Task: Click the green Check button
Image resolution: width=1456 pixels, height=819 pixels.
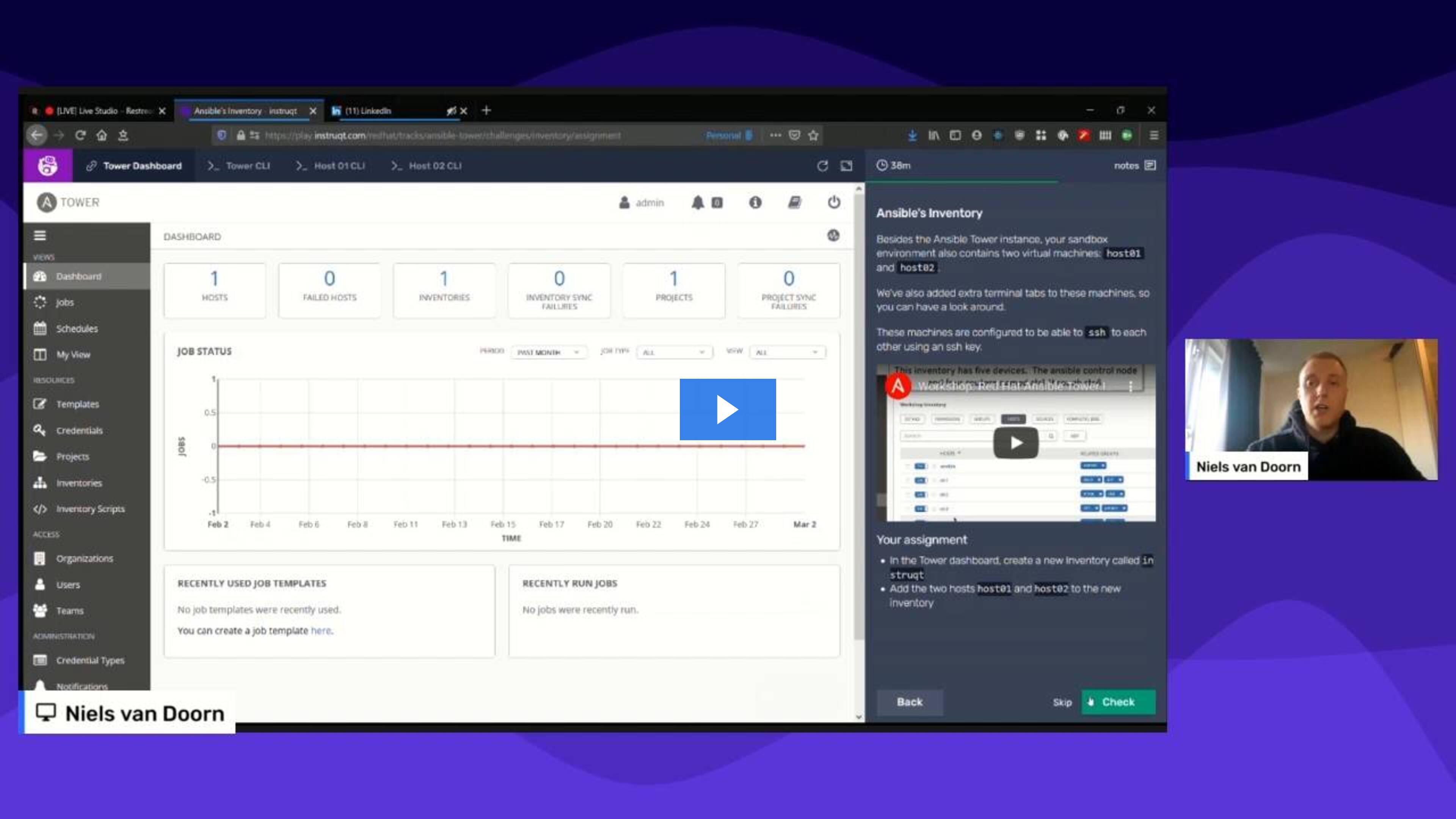Action: [1118, 702]
